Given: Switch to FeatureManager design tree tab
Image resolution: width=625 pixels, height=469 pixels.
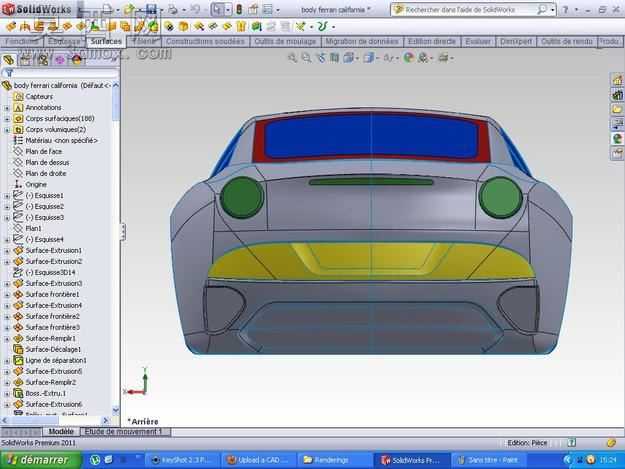Looking at the screenshot, I should tap(9, 60).
